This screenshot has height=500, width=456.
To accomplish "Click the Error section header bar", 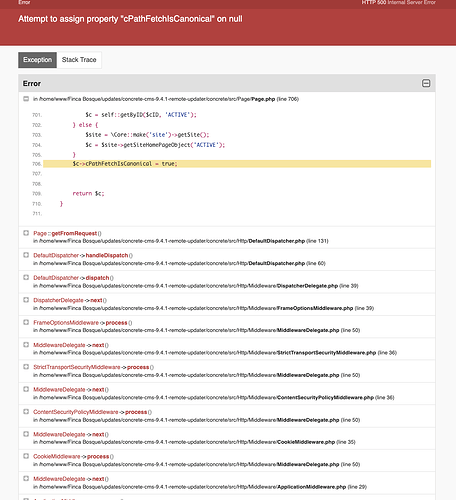I will point(227,83).
